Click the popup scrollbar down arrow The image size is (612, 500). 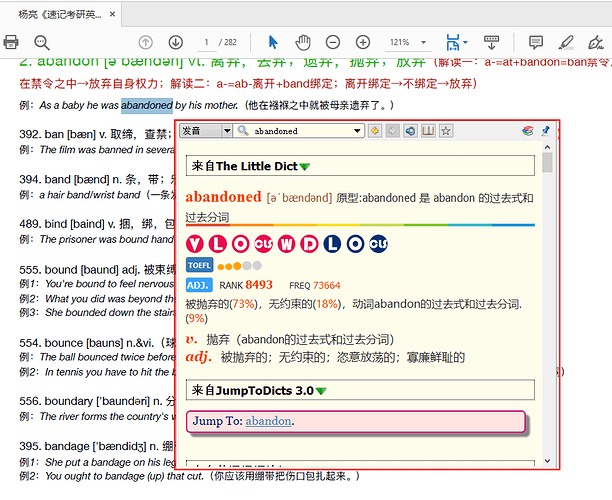(x=547, y=461)
